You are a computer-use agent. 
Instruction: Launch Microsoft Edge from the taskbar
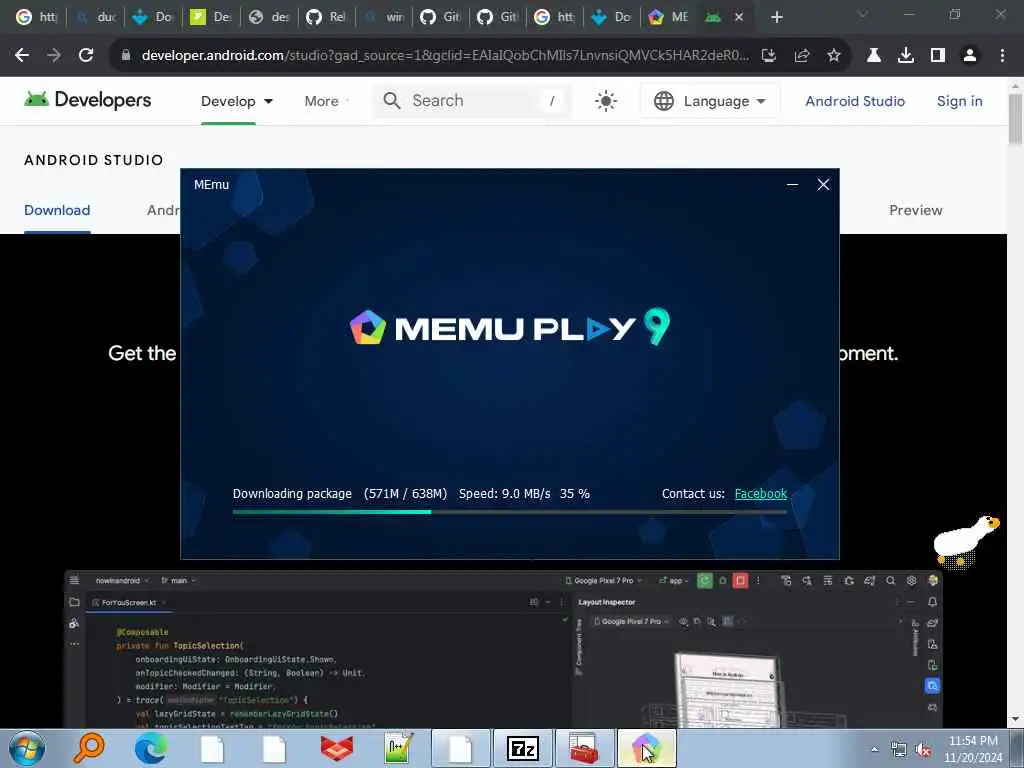tap(151, 748)
